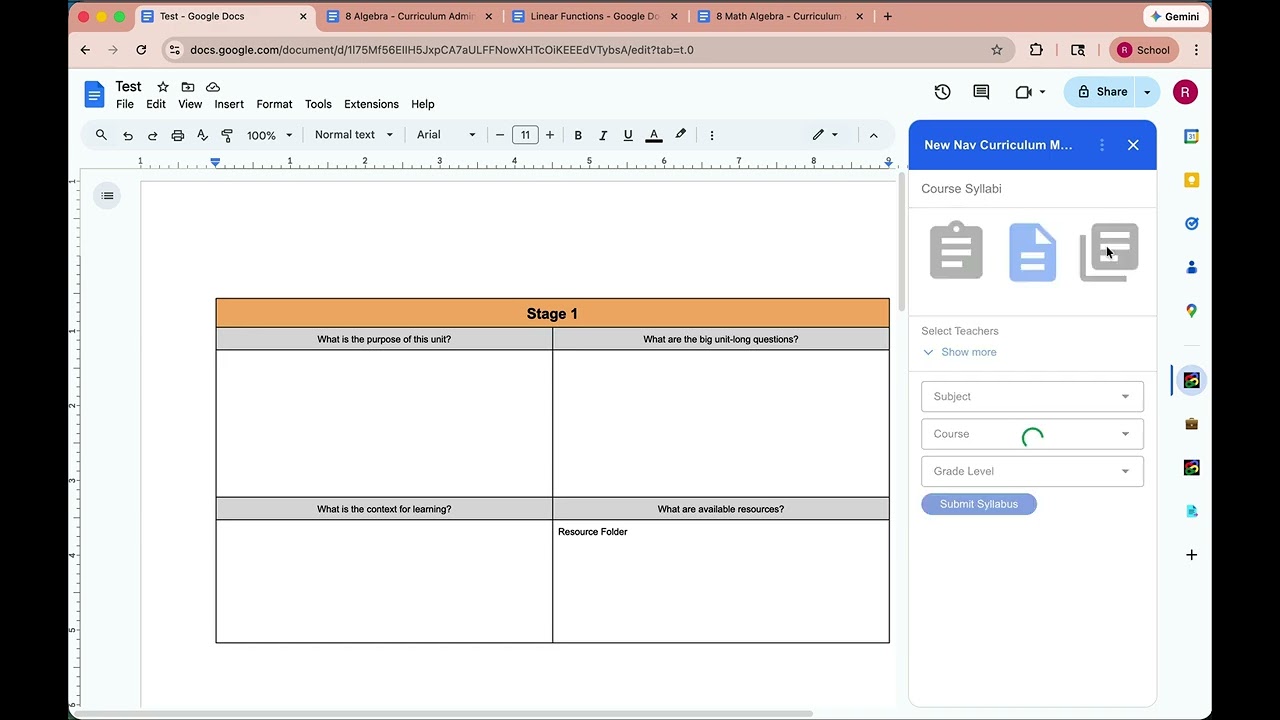
Task: Show all comments
Action: click(x=981, y=92)
